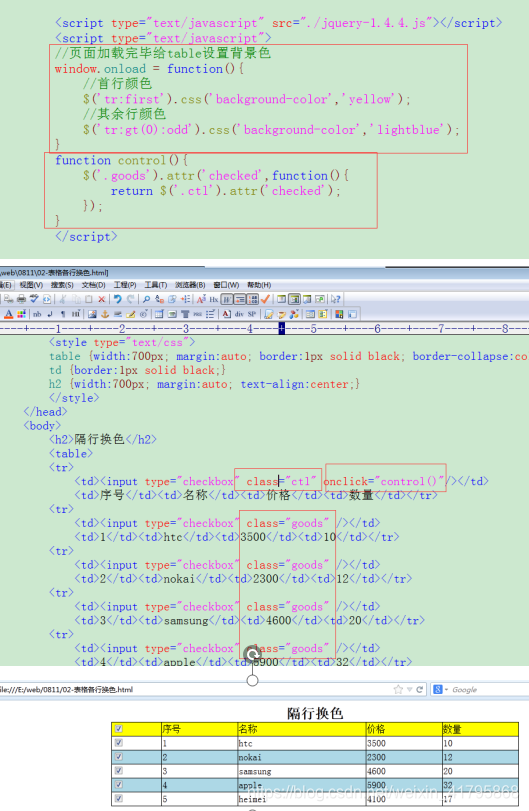
Task: Click the replace icon next to find
Action: point(159,299)
